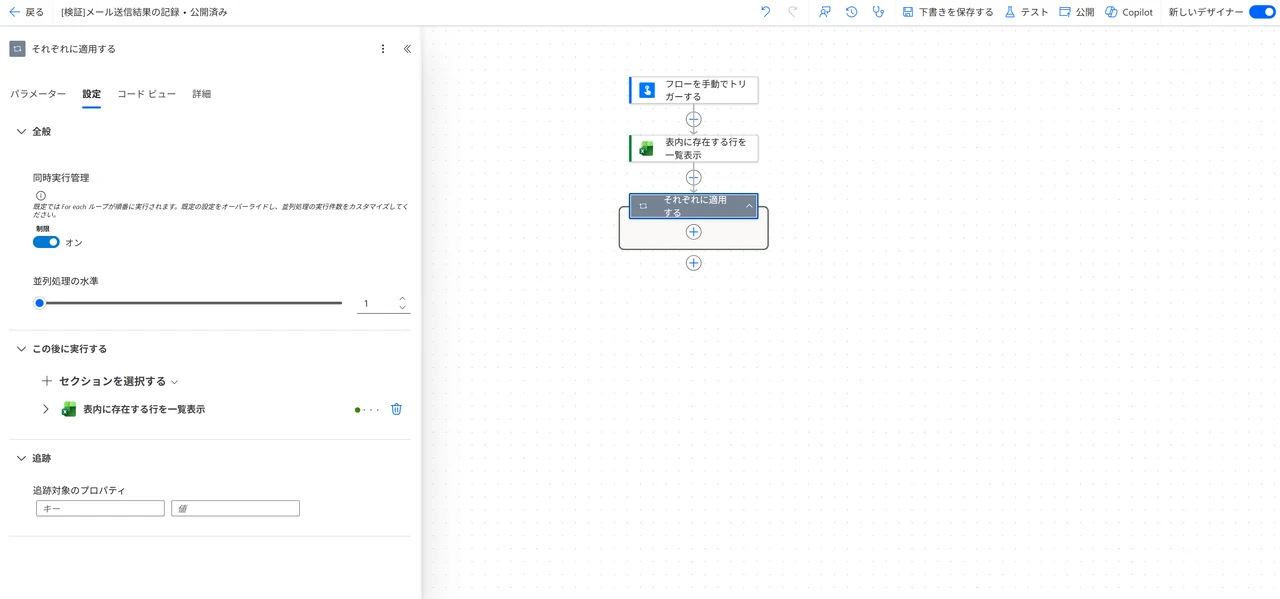
Task: Open the コード ビュー tab
Action: click(x=146, y=94)
